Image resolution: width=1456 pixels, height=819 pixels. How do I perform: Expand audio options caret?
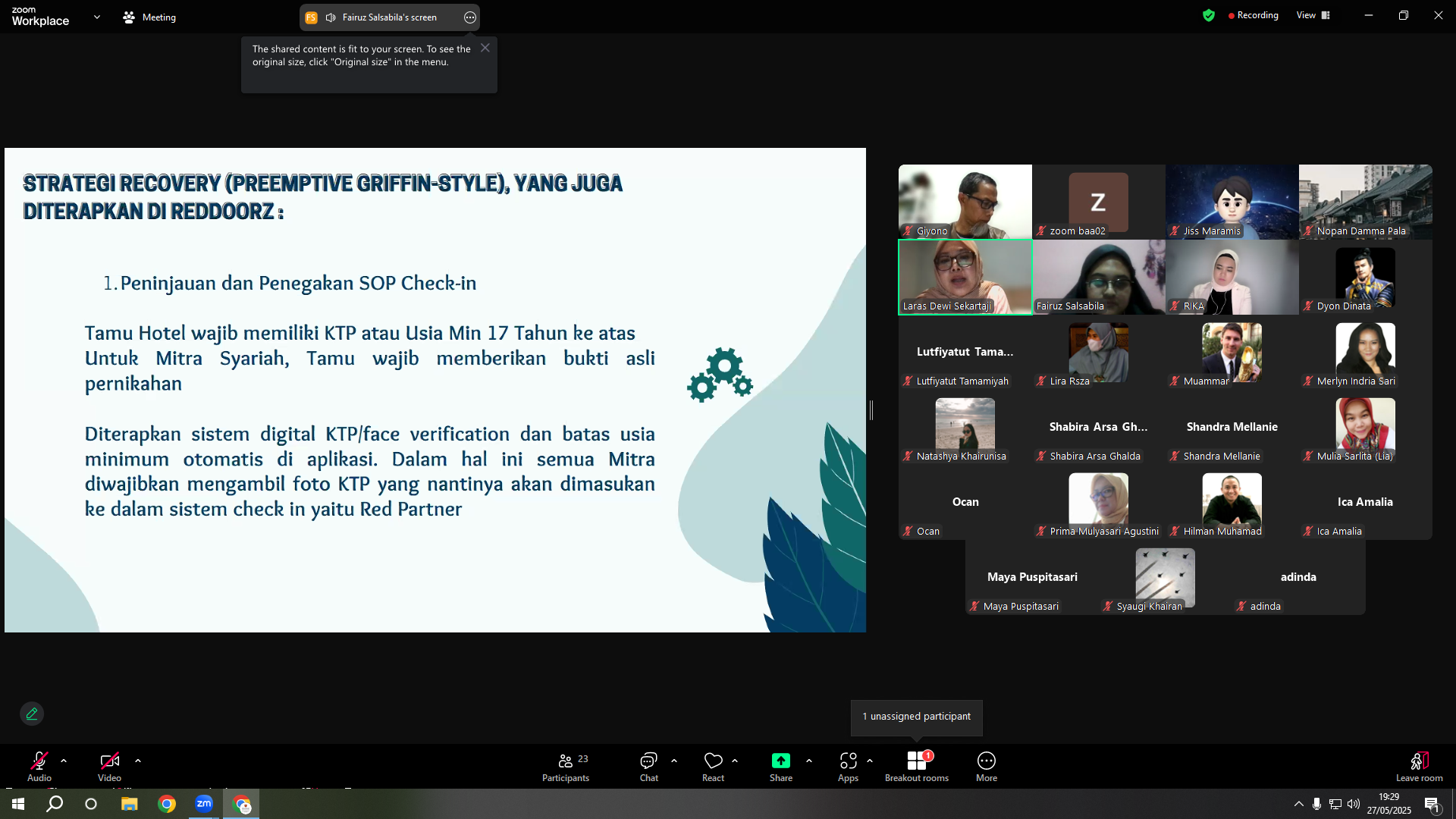click(x=64, y=761)
